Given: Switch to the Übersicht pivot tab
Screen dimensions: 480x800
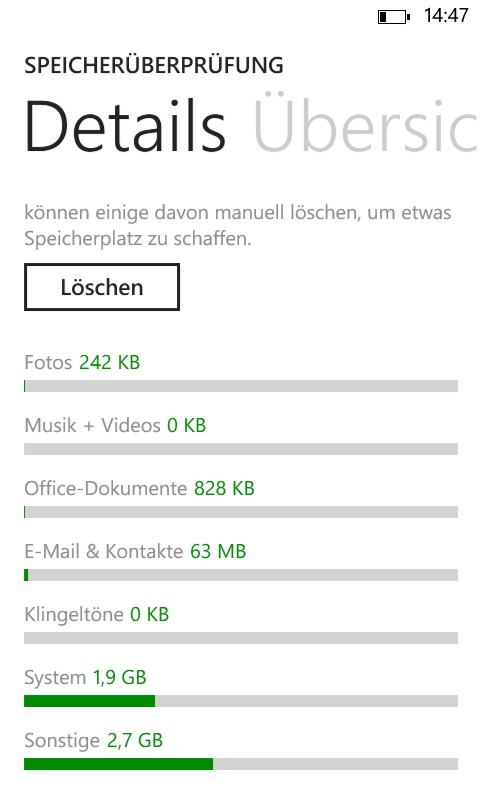Looking at the screenshot, I should (x=366, y=125).
